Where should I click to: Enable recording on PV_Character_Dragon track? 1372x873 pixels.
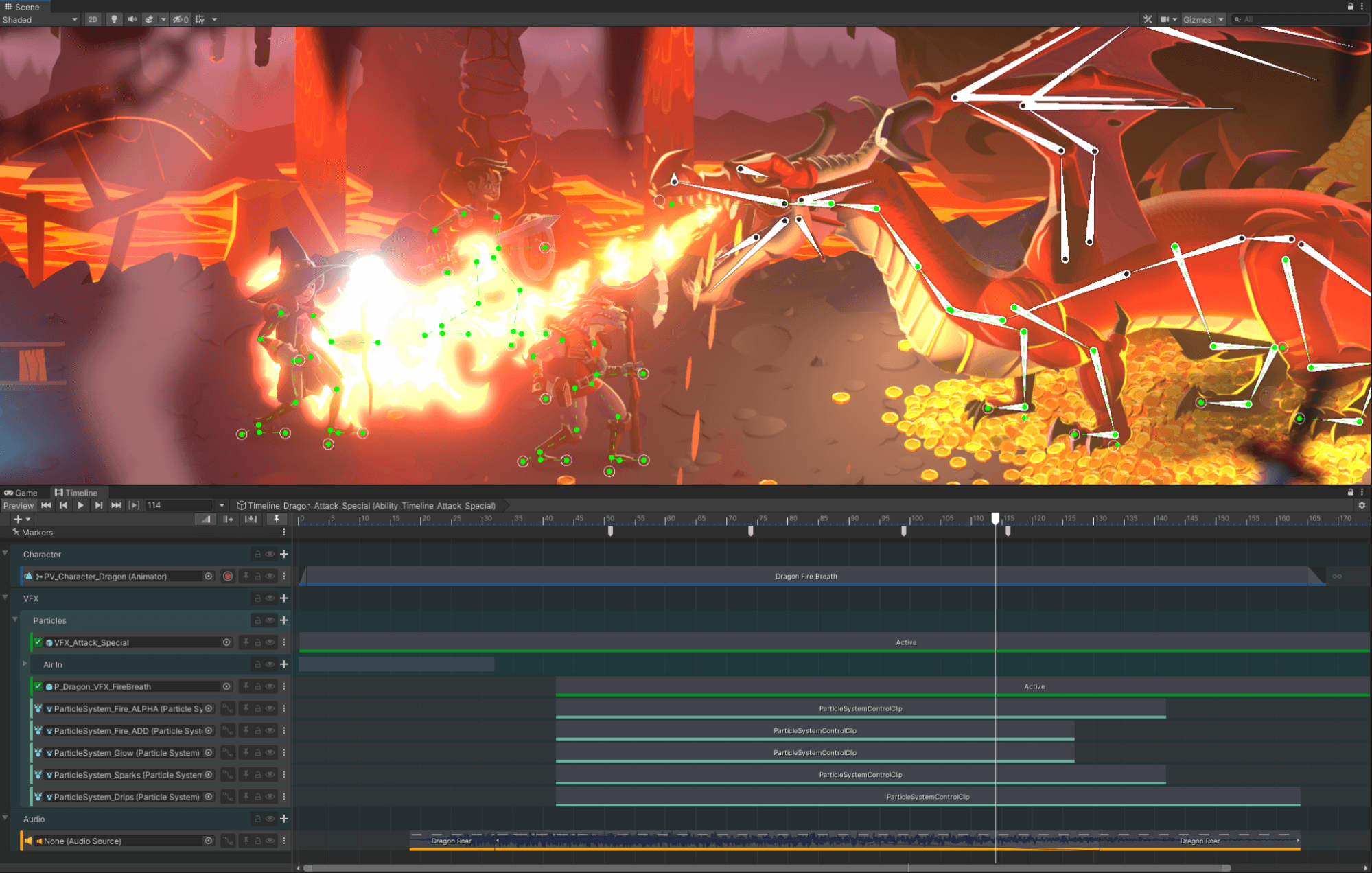(228, 576)
